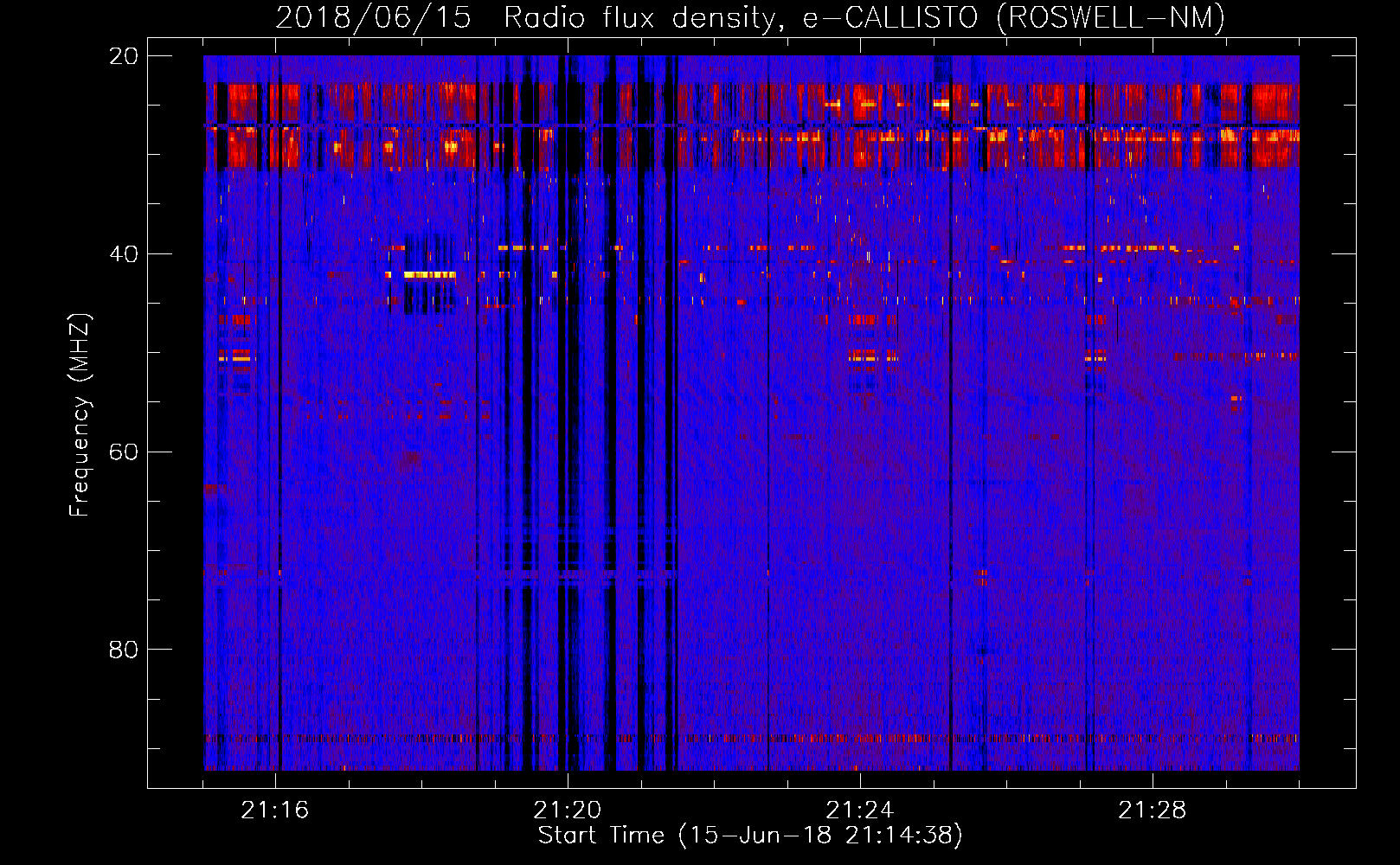
Task: Click the "Frequency (MHZ)" y-axis label
Action: 79,415
